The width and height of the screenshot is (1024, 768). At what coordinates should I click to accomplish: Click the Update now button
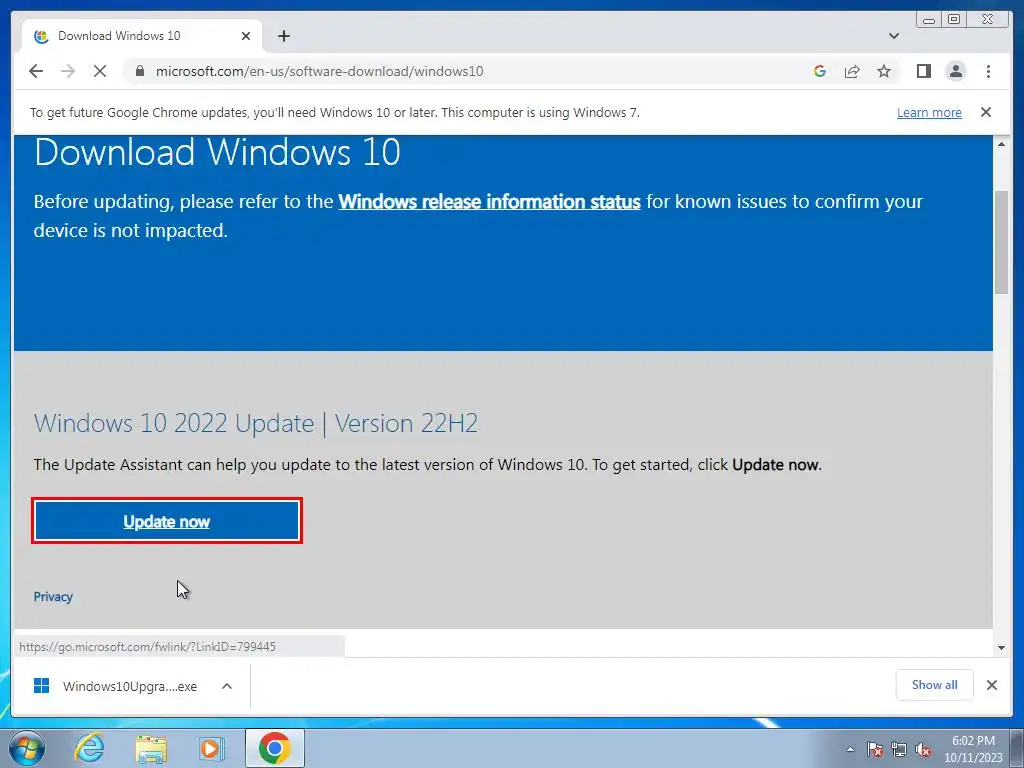167,520
